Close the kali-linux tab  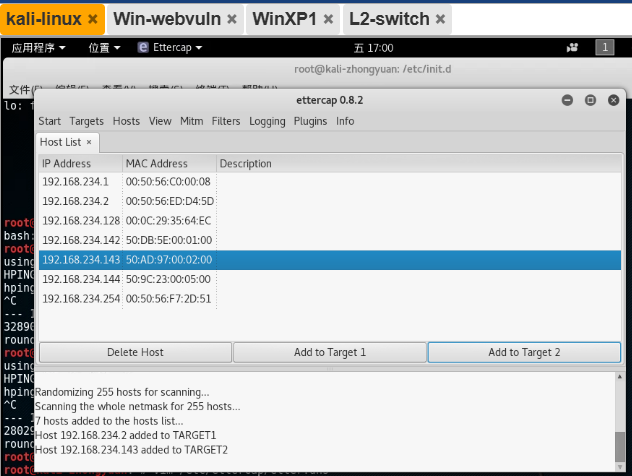(93, 19)
